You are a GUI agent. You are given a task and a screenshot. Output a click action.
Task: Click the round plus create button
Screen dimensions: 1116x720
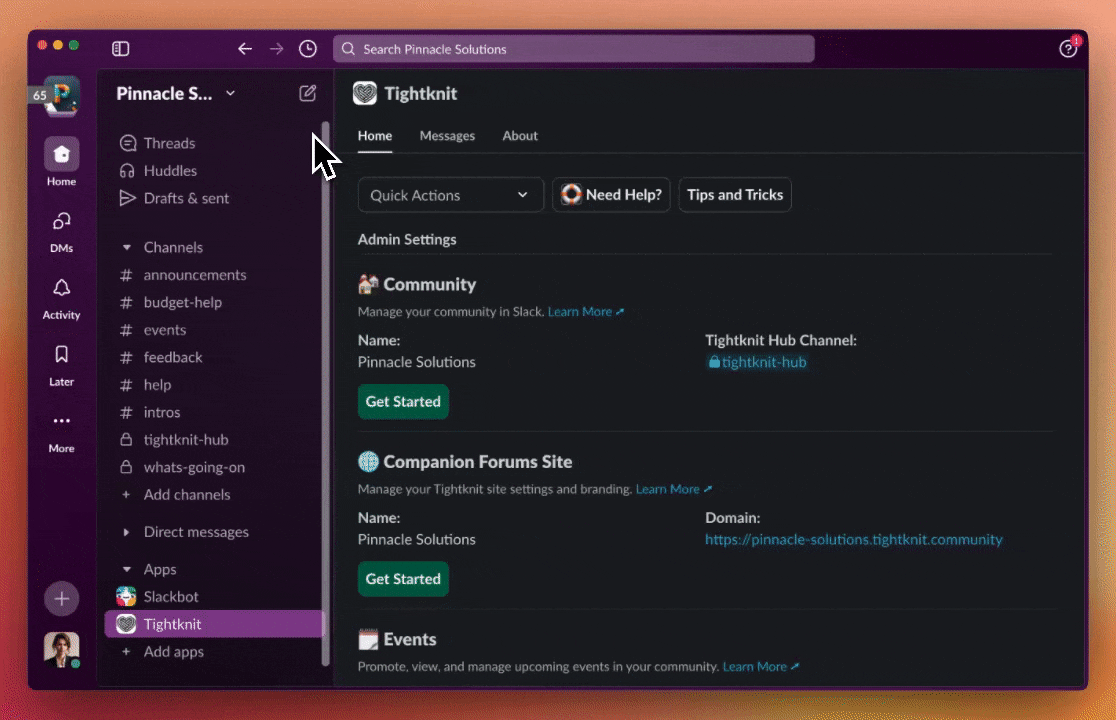[62, 599]
